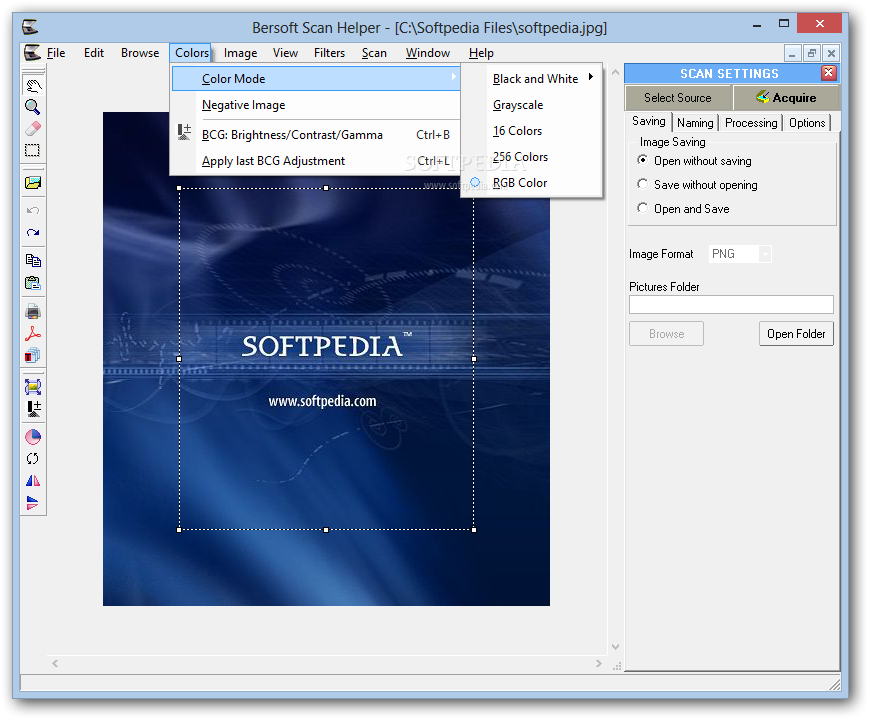This screenshot has width=869, height=719.
Task: Select 256 Colors mode
Action: pyautogui.click(x=531, y=157)
